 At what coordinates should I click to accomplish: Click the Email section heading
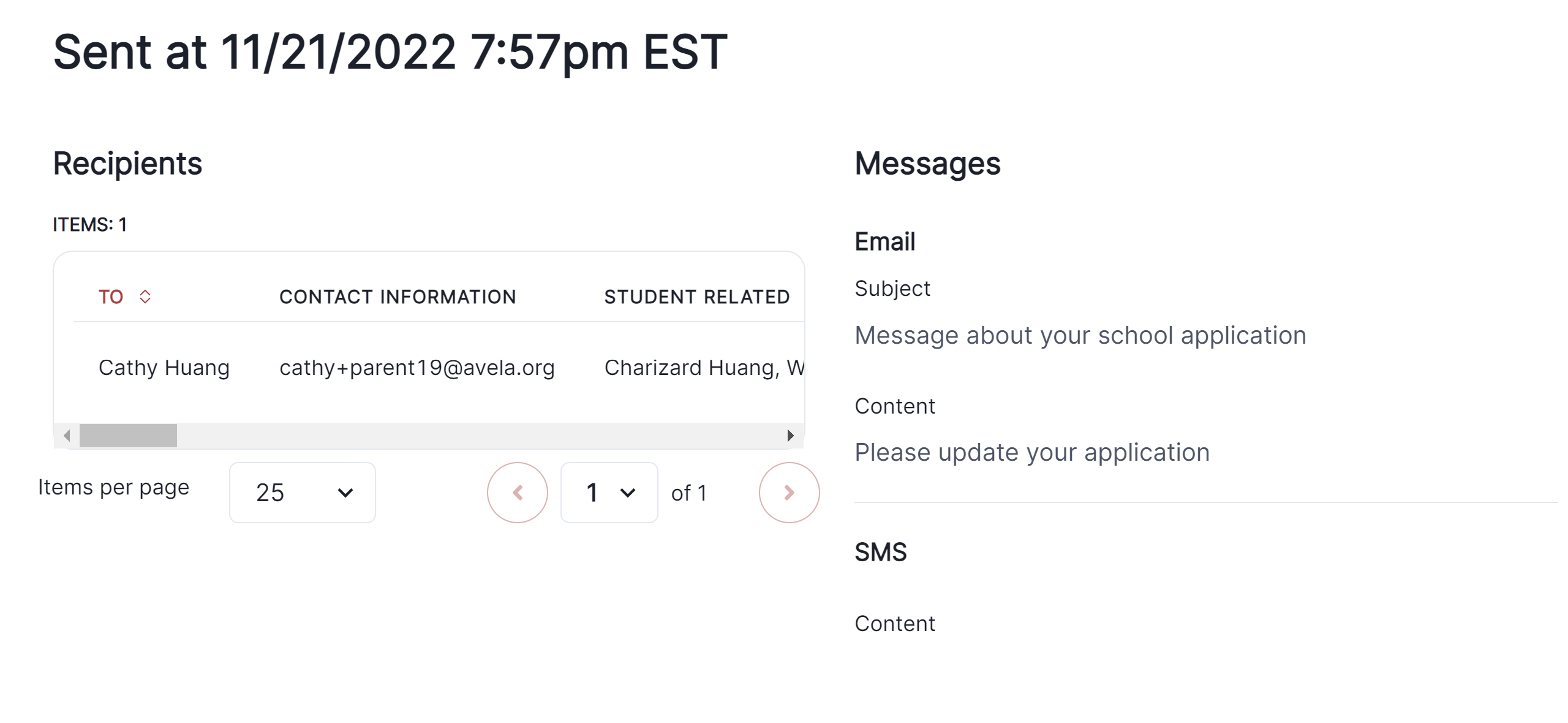pyautogui.click(x=884, y=241)
